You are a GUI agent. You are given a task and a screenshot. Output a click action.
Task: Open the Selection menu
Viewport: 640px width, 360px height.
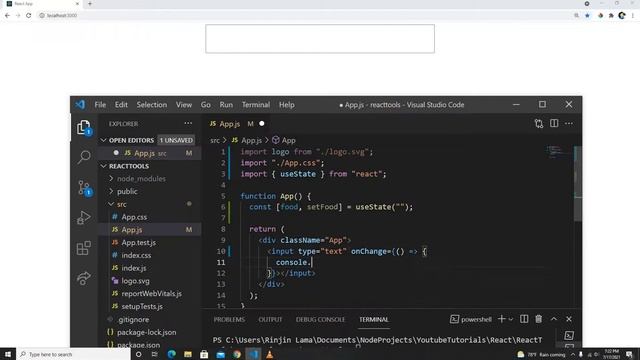[x=151, y=105]
